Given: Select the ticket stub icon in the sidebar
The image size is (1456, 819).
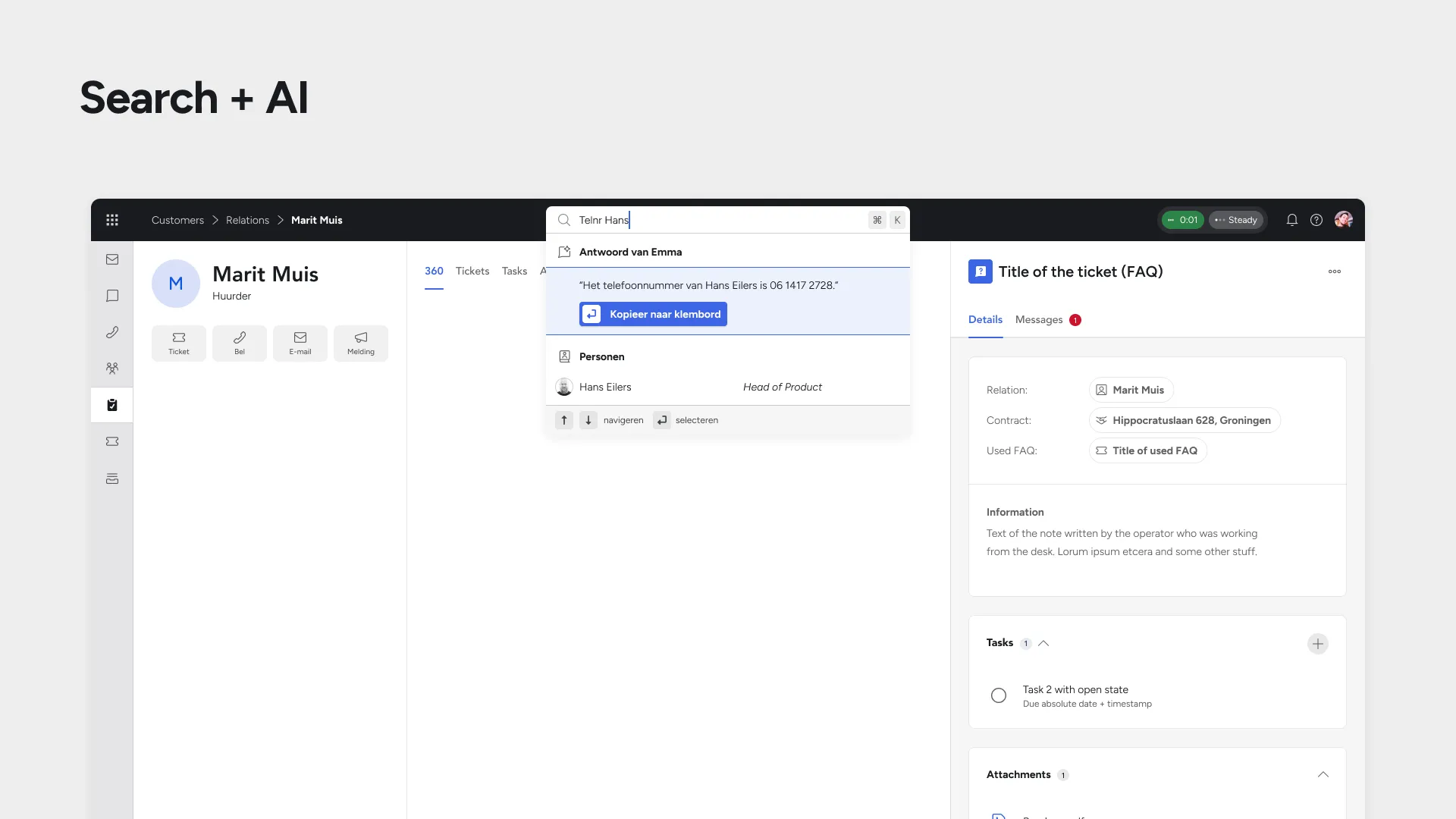Looking at the screenshot, I should [x=112, y=441].
